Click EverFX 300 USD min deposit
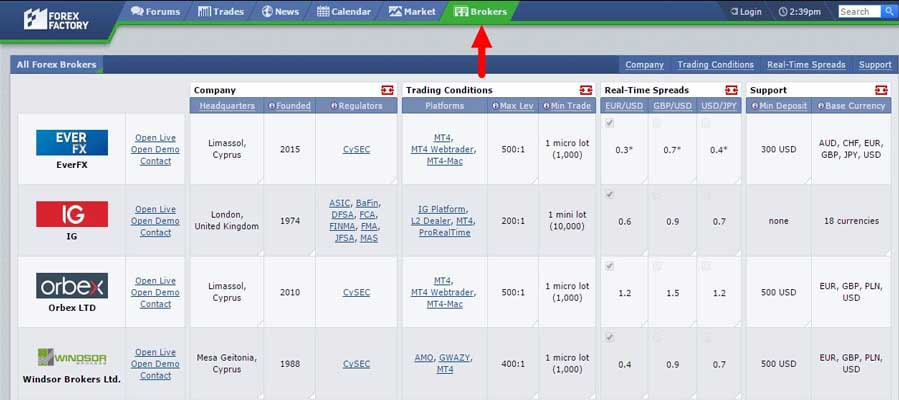Screen dimensions: 899x400 [779, 150]
